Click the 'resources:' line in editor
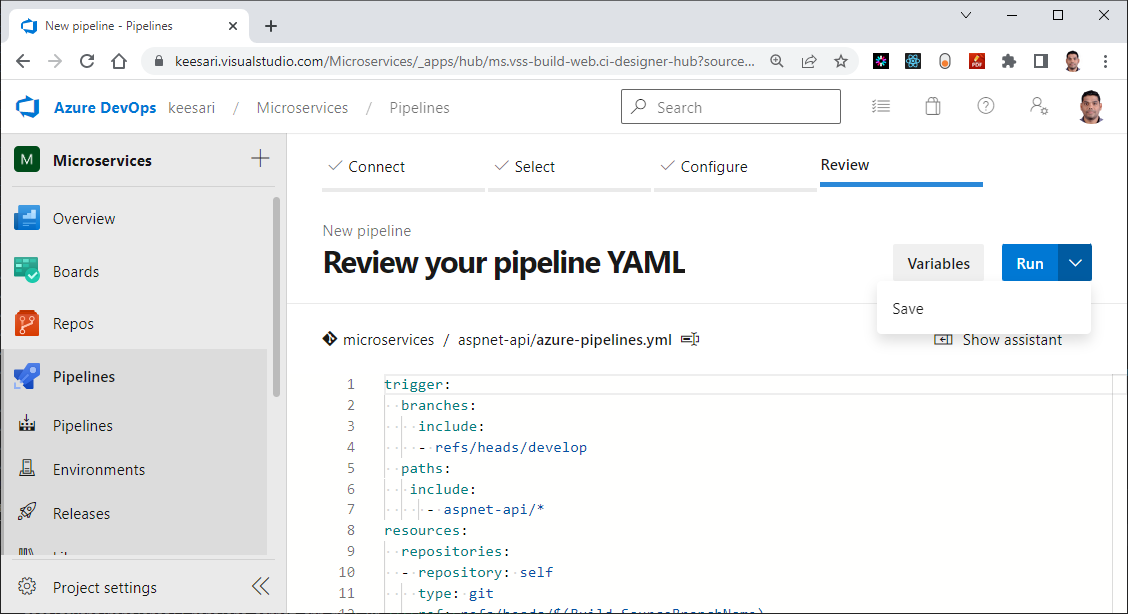The width and height of the screenshot is (1128, 614). [x=426, y=530]
